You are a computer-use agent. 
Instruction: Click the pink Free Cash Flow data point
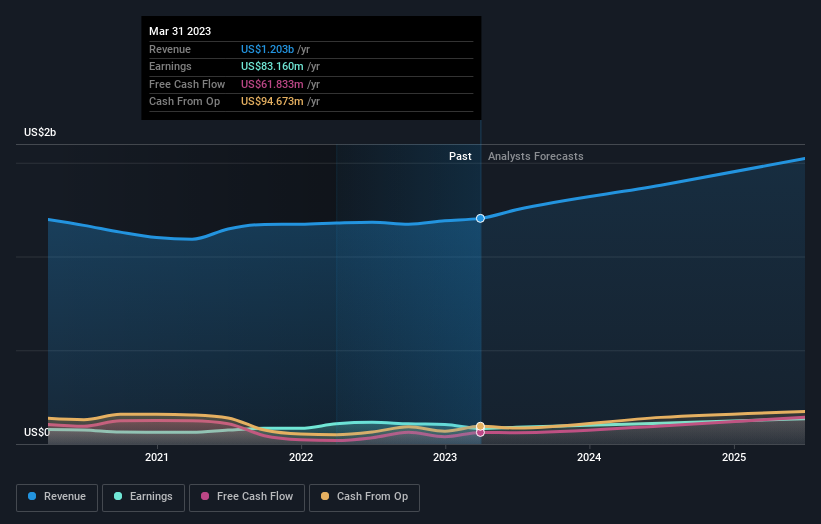click(x=480, y=433)
